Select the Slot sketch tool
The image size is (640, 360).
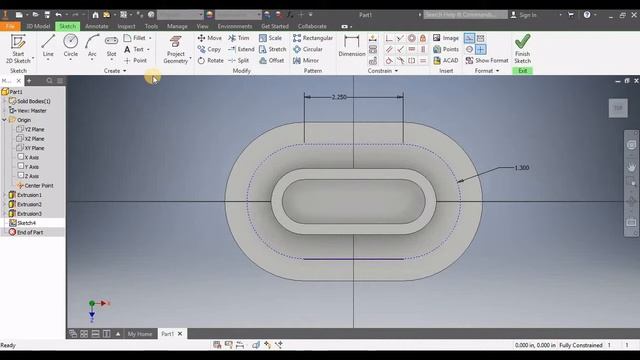tap(111, 46)
